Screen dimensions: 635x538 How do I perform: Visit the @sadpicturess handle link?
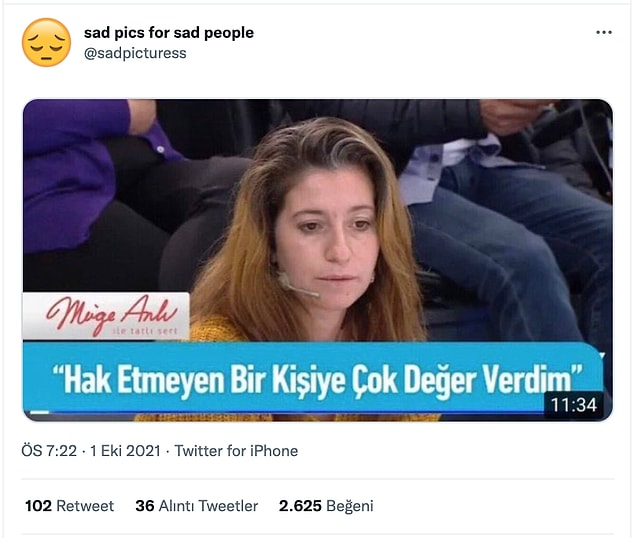click(x=135, y=53)
